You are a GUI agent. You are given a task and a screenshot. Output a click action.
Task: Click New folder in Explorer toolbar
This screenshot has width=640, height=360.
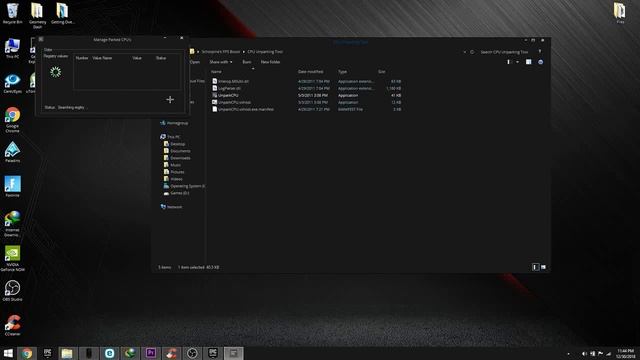click(270, 62)
